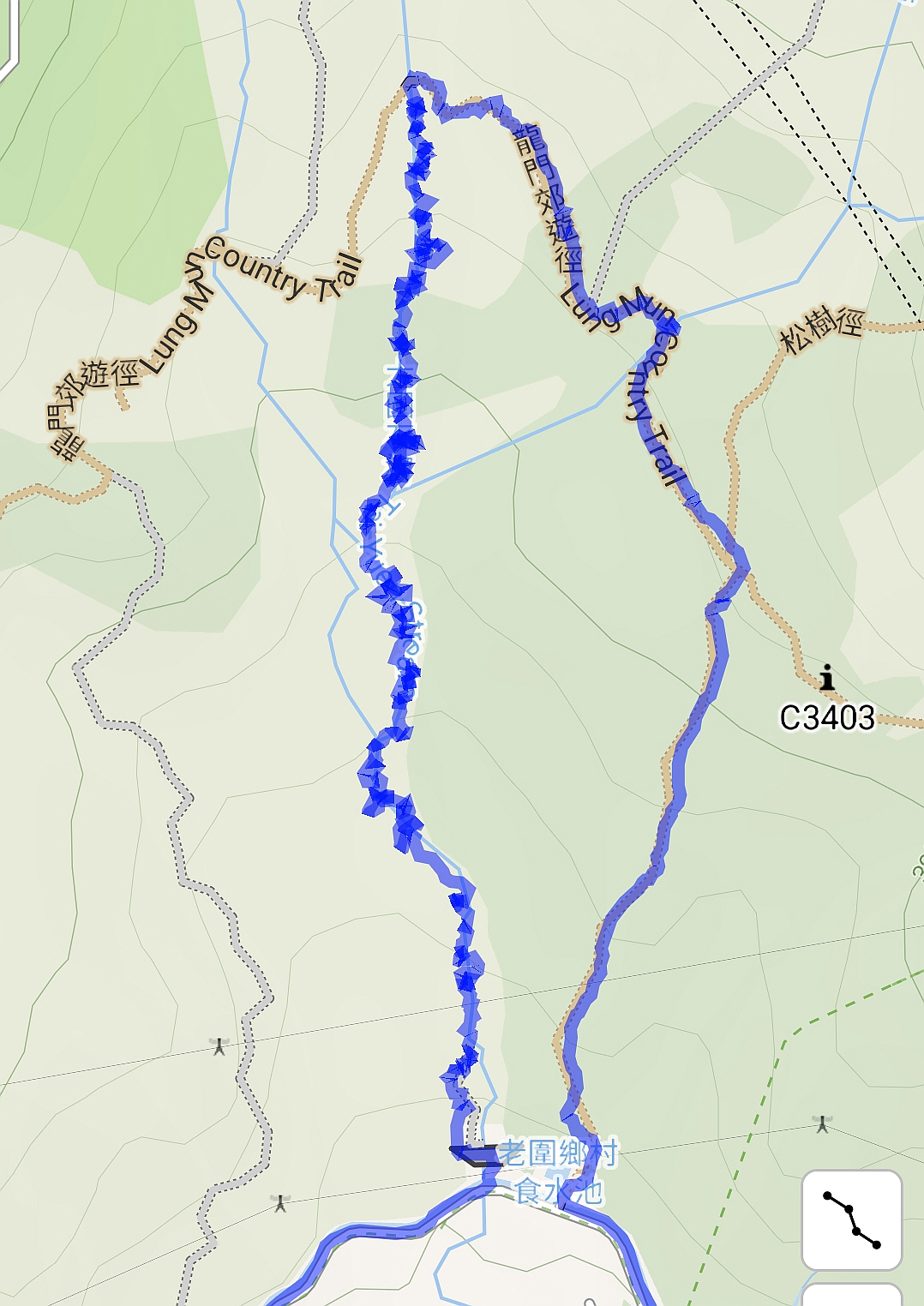Open the route polyline tool button

(x=851, y=1219)
